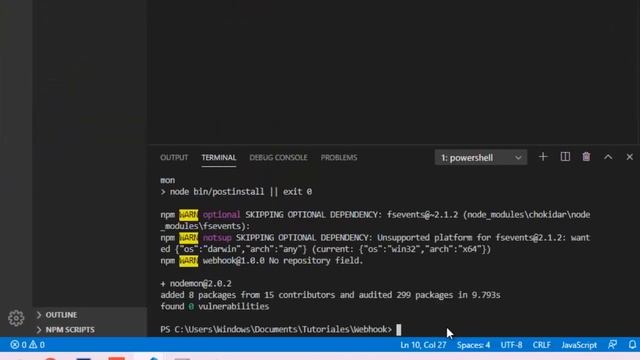Viewport: 640px width, 360px height.
Task: Change encoding via UTF-8 entry
Action: tap(511, 345)
